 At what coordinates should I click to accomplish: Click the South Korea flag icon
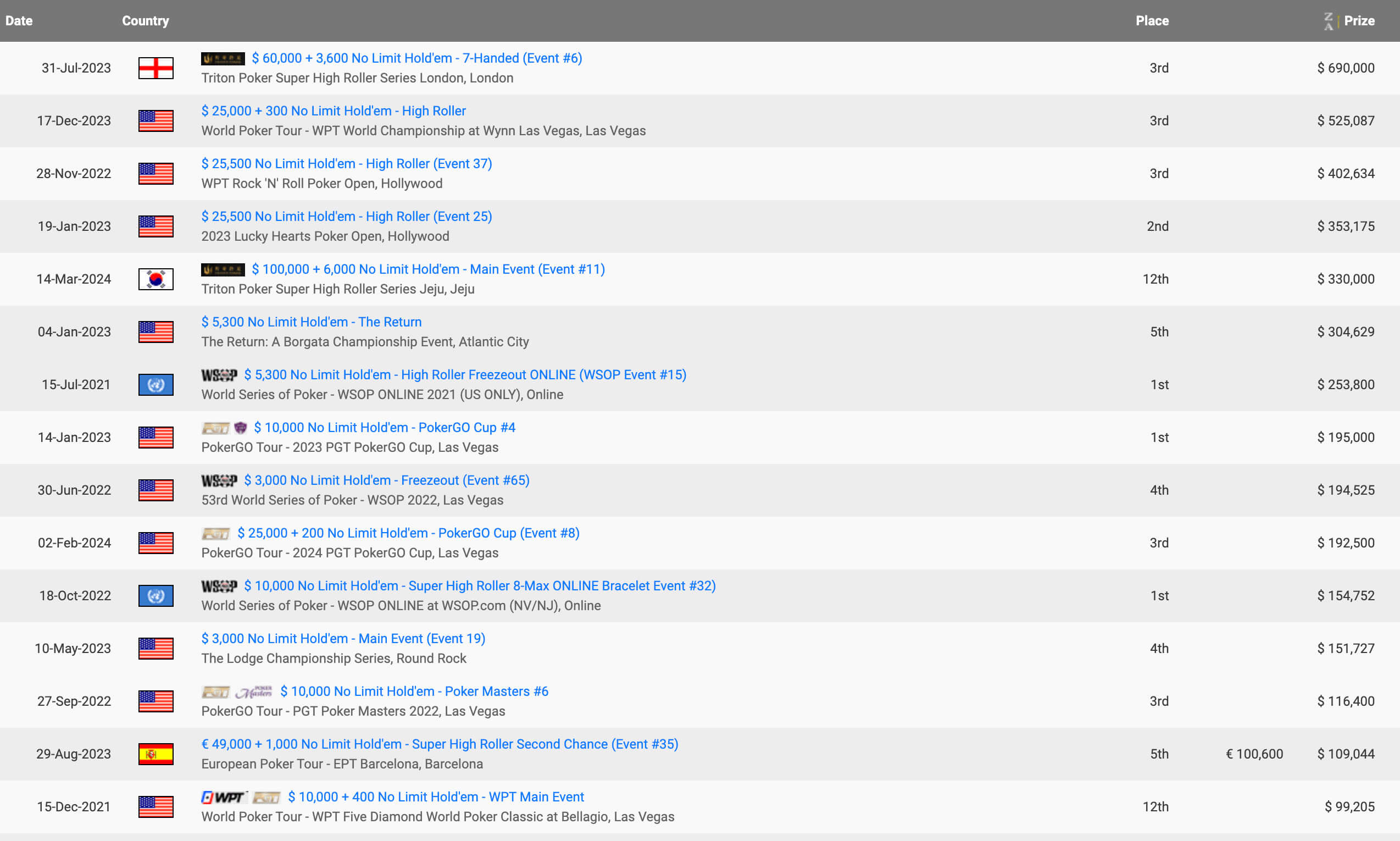[x=155, y=279]
